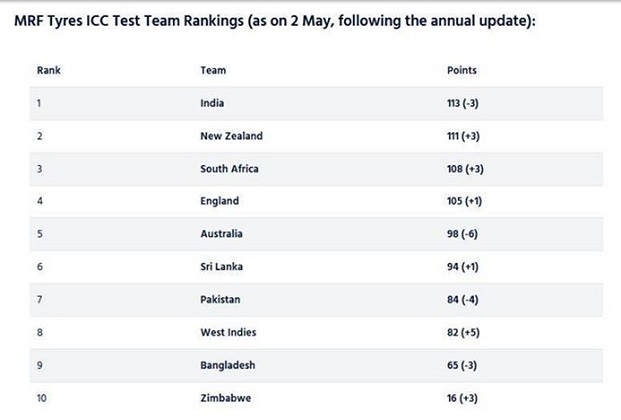Select the England team name
621x420 pixels.
point(219,201)
